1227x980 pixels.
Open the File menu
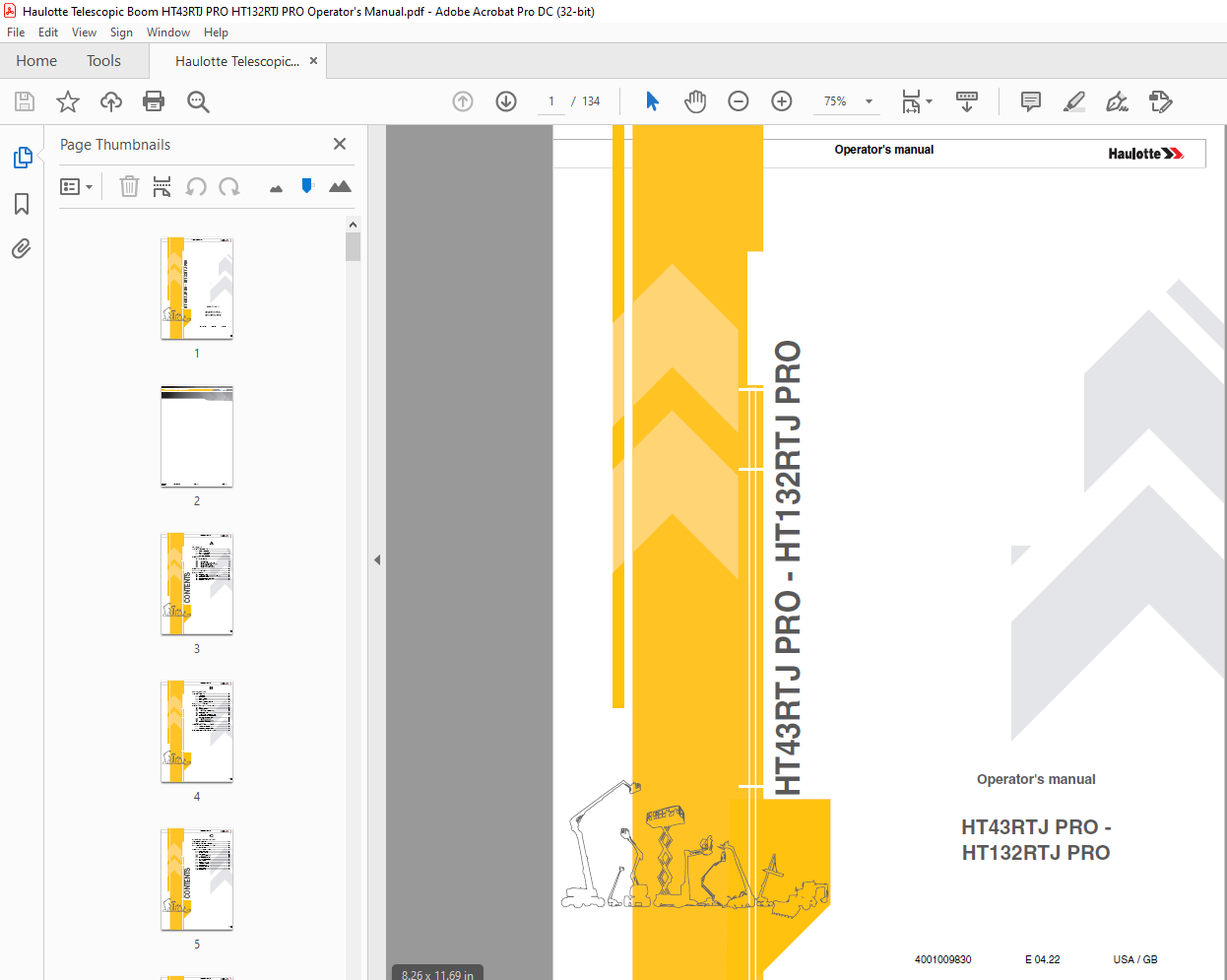point(16,33)
